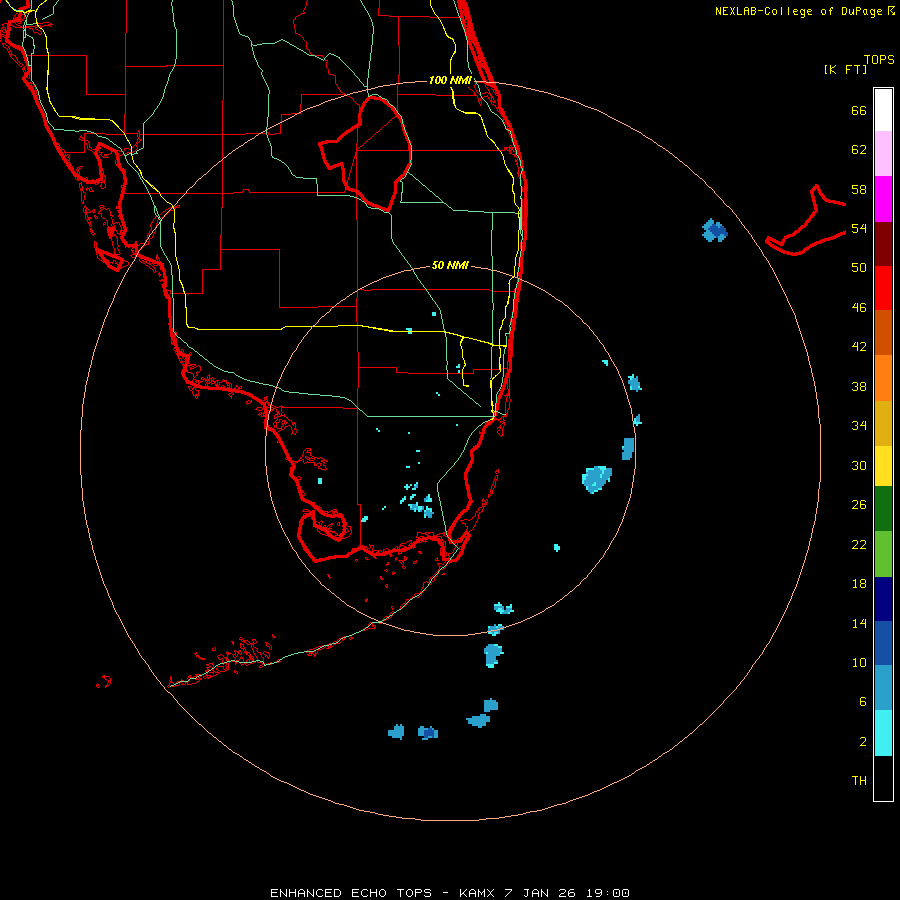Select the dark green swatch near 26
This screenshot has height=900, width=900.
[883, 509]
